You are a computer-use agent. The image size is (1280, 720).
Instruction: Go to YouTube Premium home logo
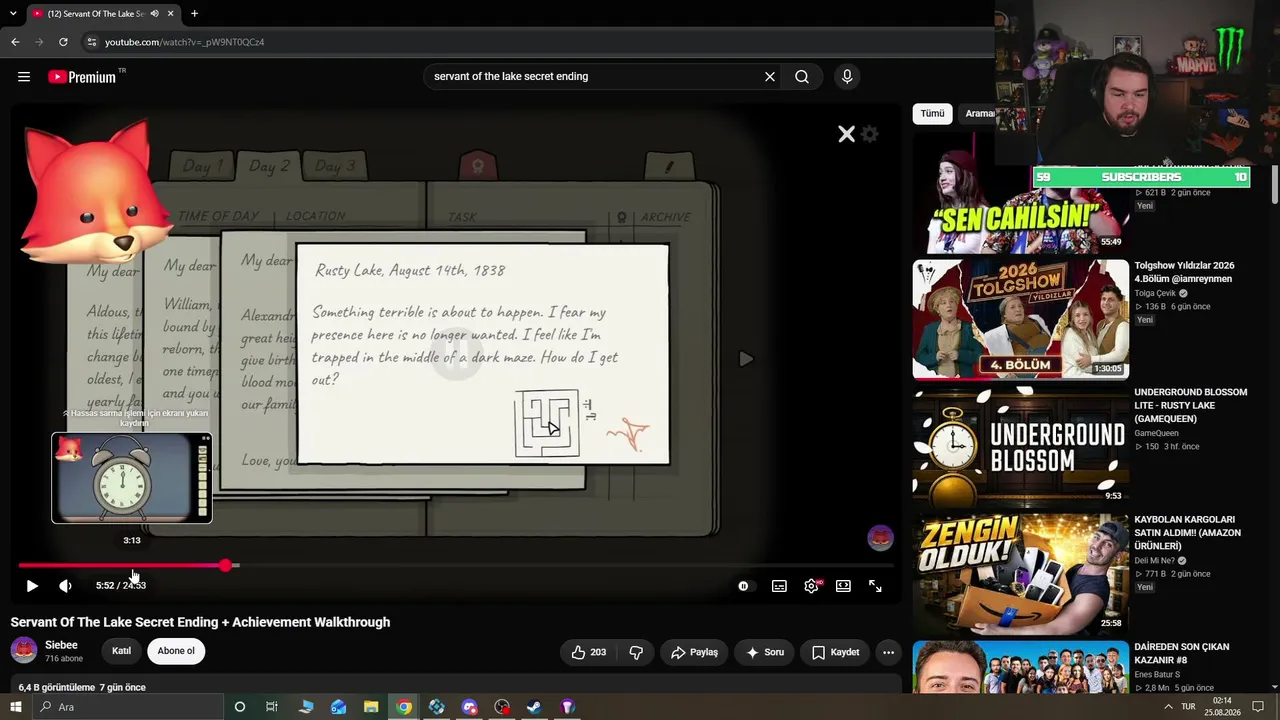[x=82, y=77]
